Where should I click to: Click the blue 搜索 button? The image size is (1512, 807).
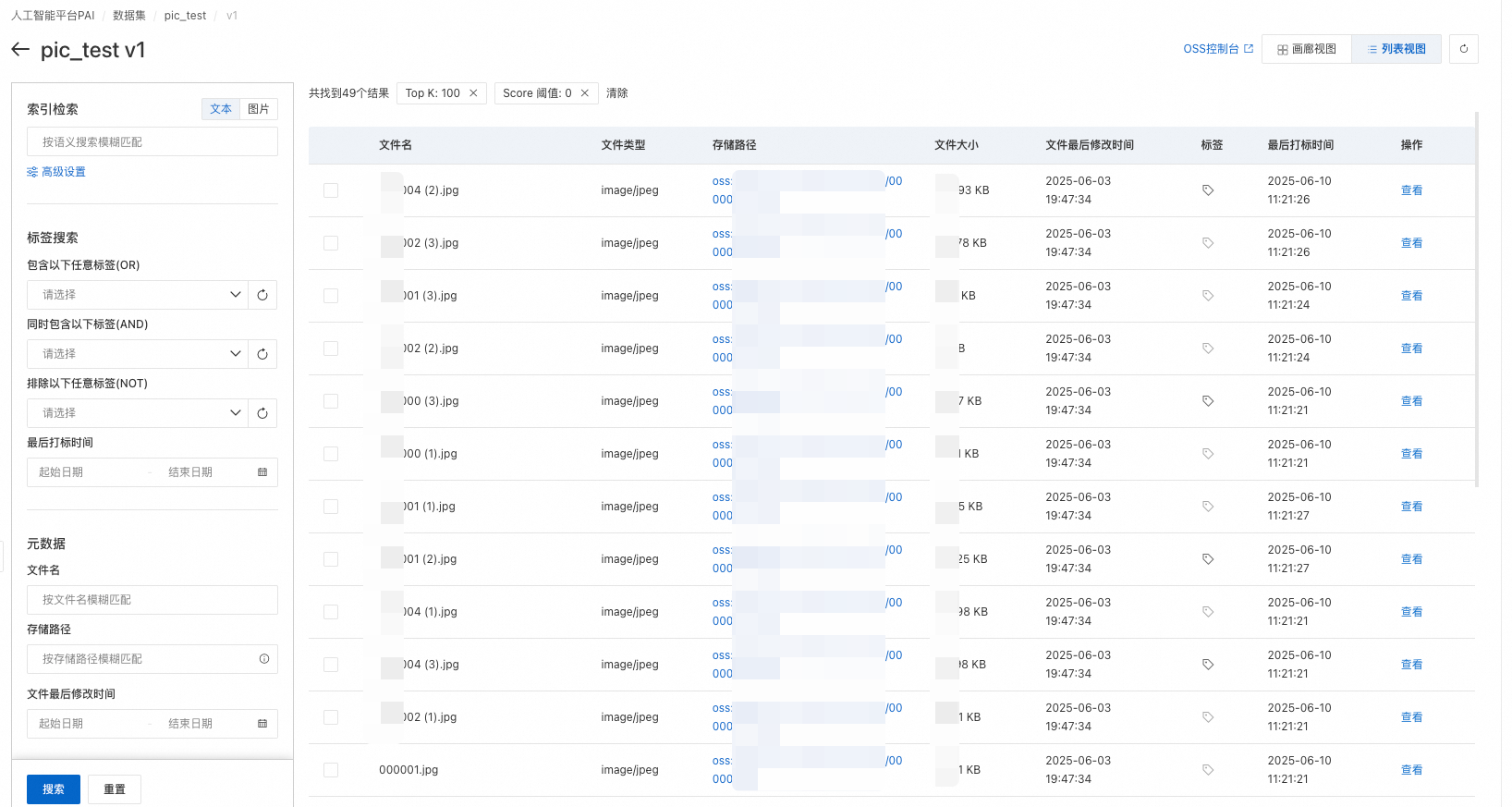[54, 789]
